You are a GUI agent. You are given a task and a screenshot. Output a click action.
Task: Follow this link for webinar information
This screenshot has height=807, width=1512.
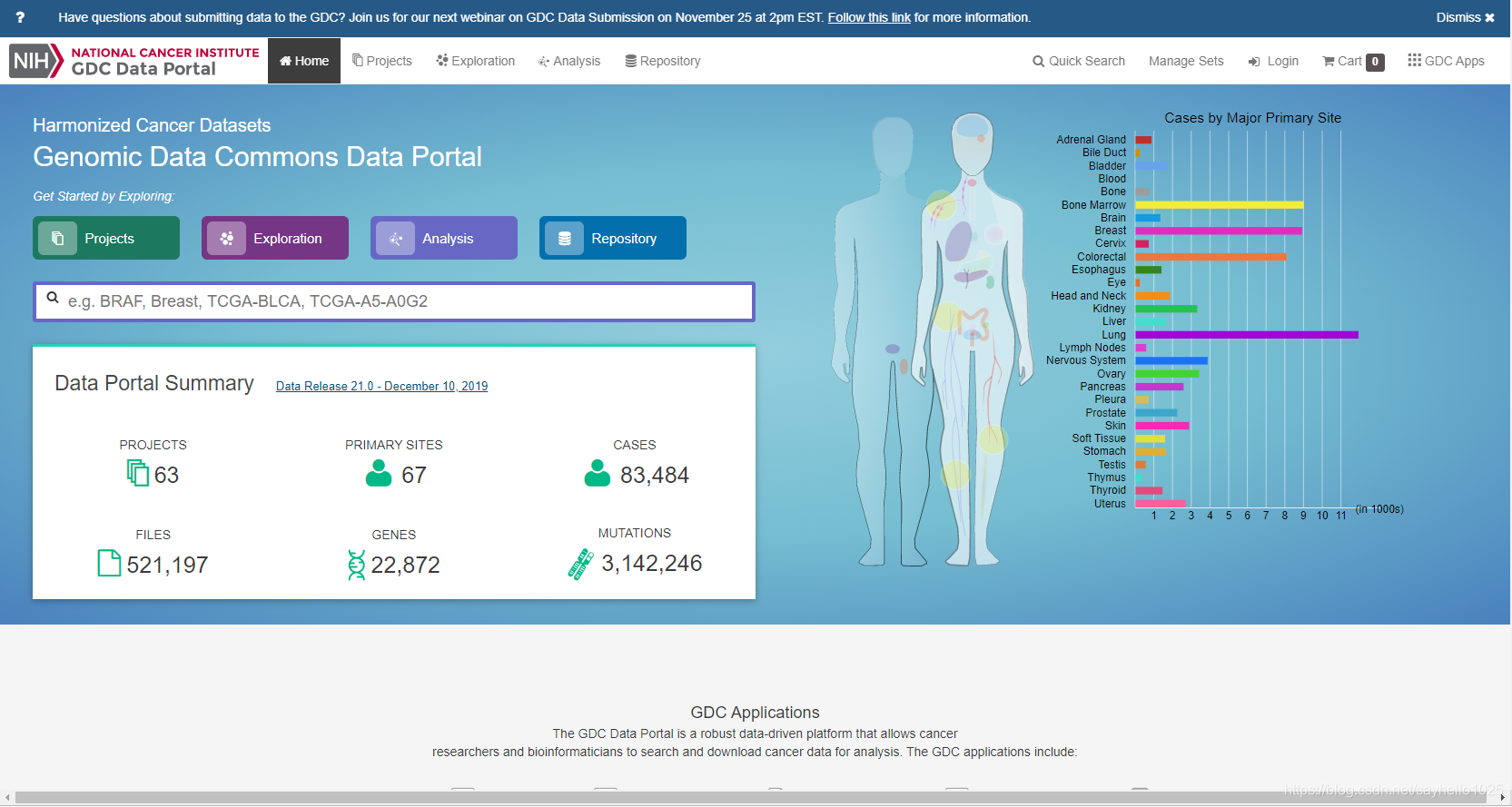tap(869, 17)
